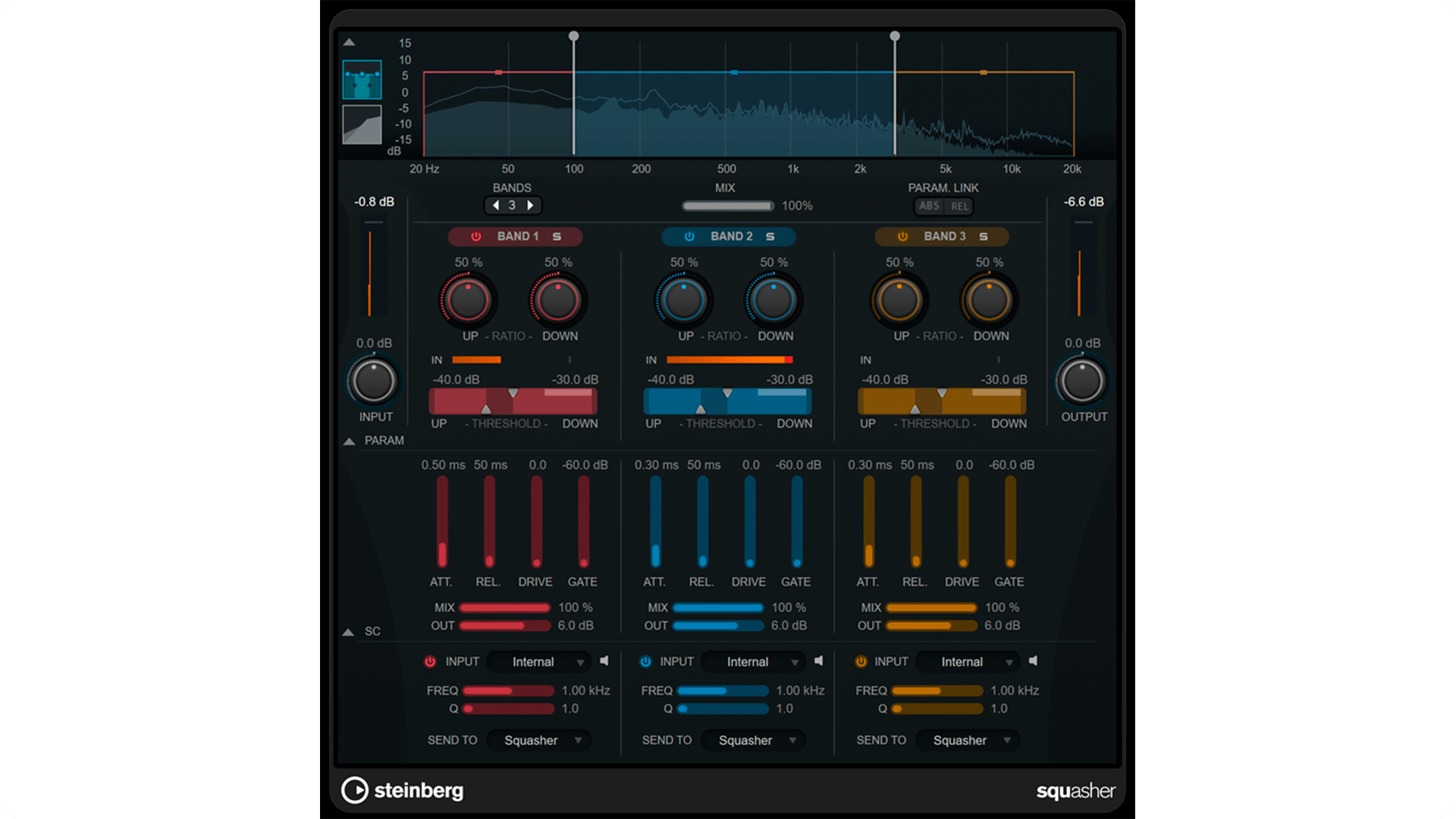Viewport: 1456px width, 819px height.
Task: Click Band 3 OUT level slider
Action: point(931,626)
